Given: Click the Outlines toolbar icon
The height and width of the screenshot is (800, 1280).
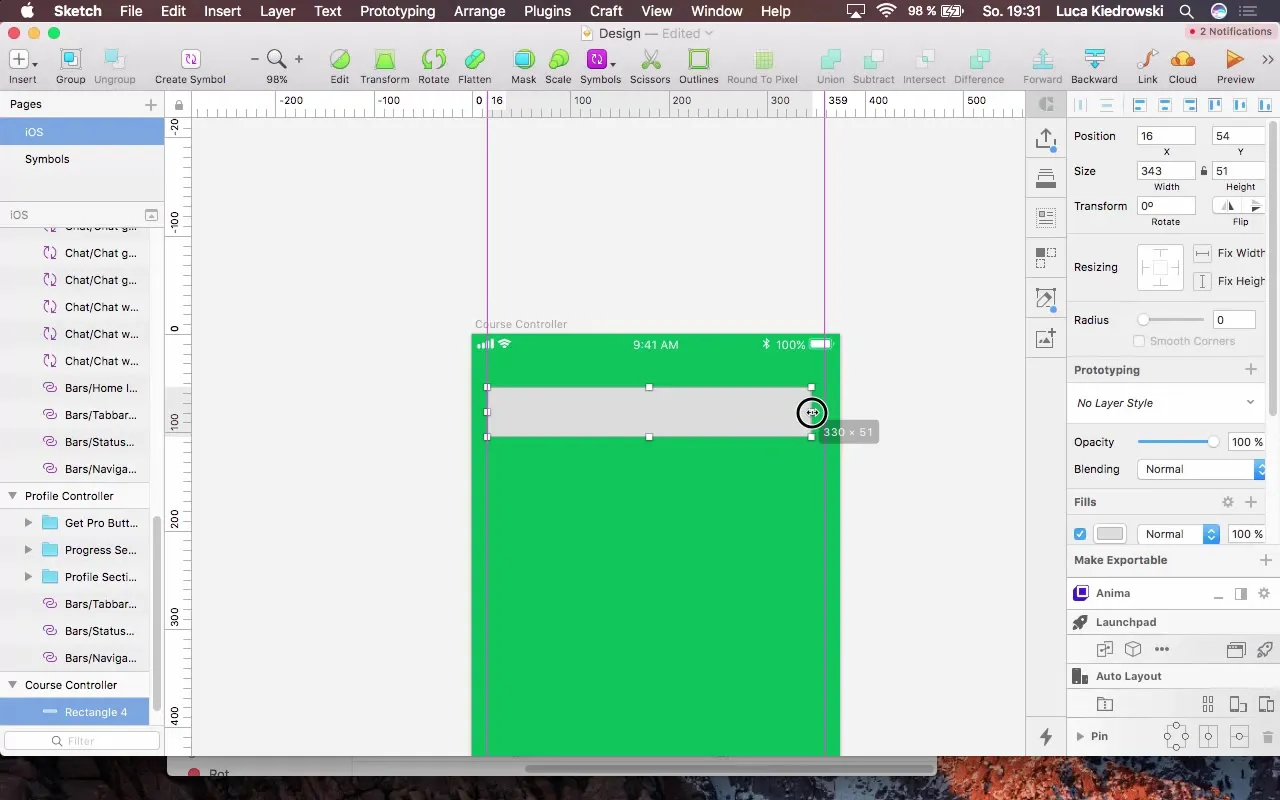Looking at the screenshot, I should pyautogui.click(x=699, y=60).
